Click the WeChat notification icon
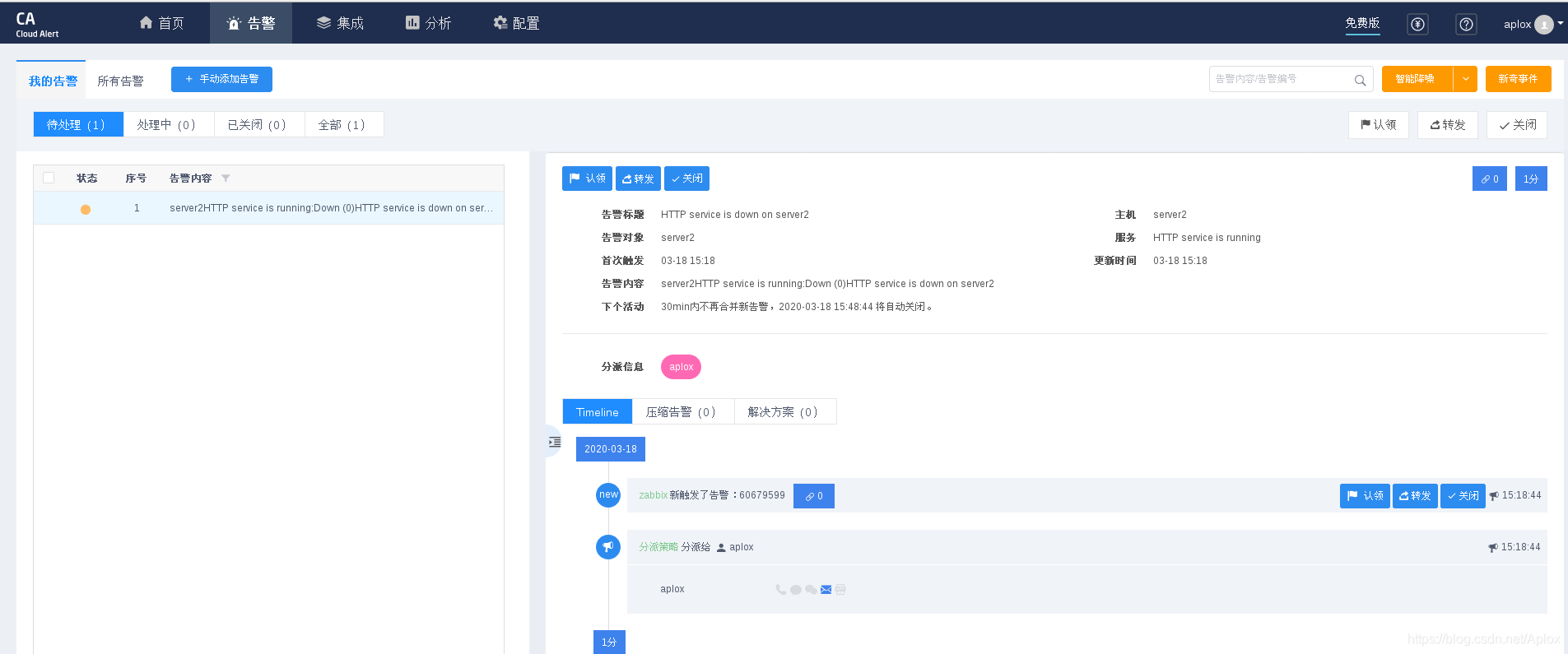This screenshot has width=1568, height=654. (811, 590)
